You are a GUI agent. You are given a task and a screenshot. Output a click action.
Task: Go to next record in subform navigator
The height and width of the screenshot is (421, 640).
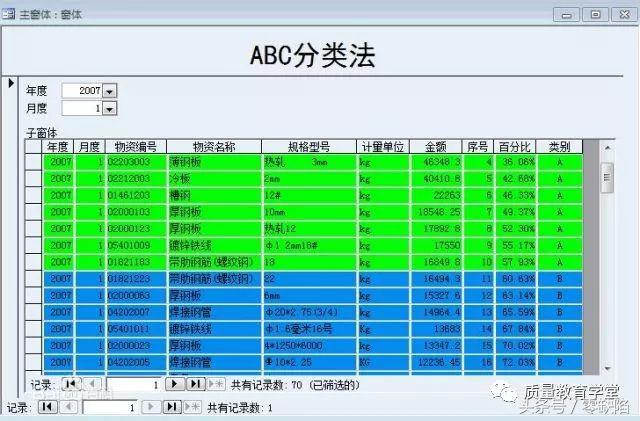(172, 384)
